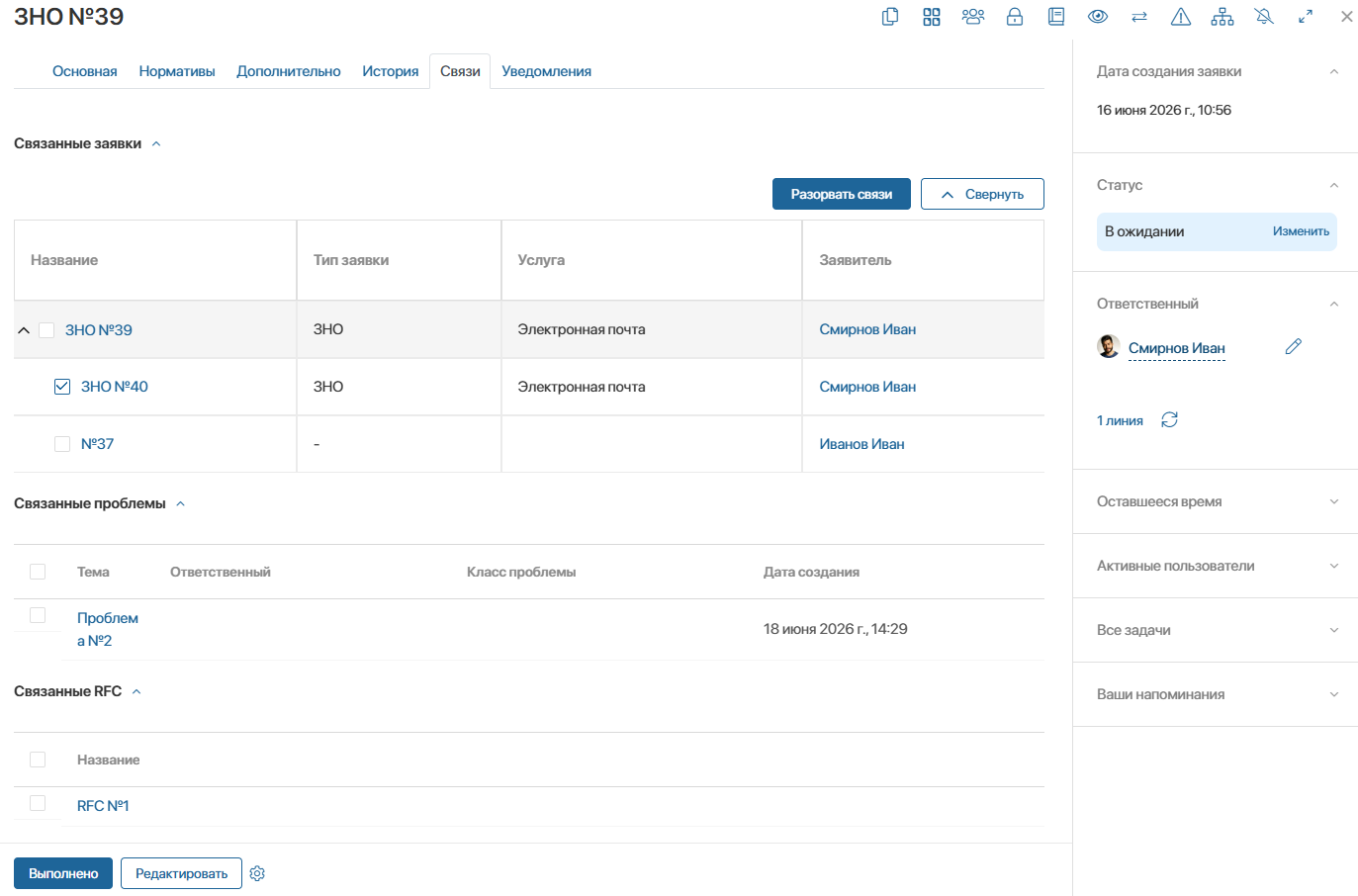Open the ЗНО №40 link

pos(115,387)
